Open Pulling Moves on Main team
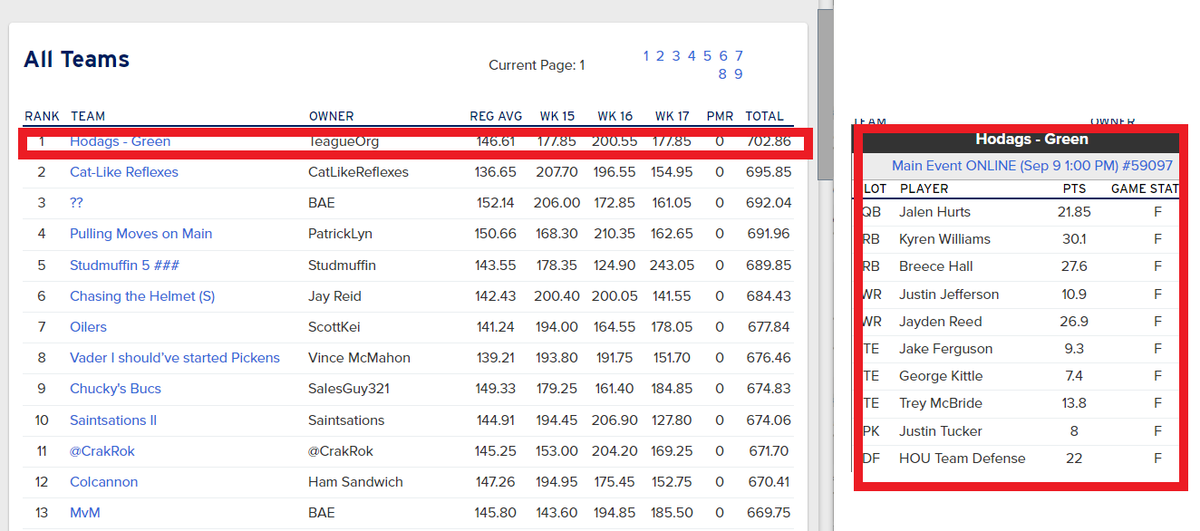 [x=141, y=234]
